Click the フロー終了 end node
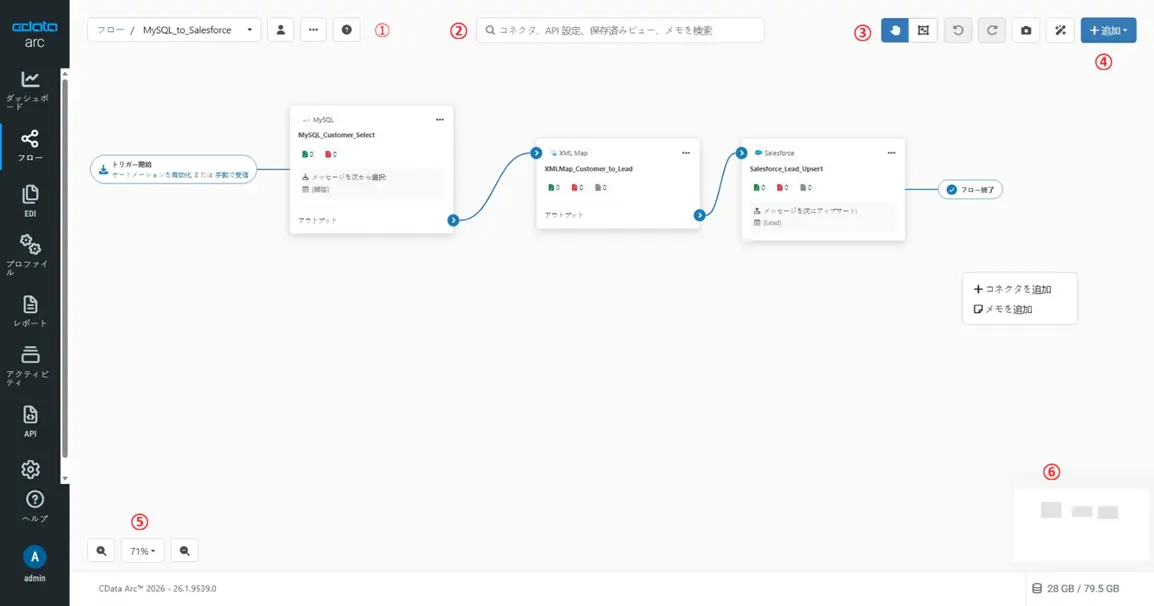The image size is (1154, 606). pyautogui.click(x=970, y=189)
